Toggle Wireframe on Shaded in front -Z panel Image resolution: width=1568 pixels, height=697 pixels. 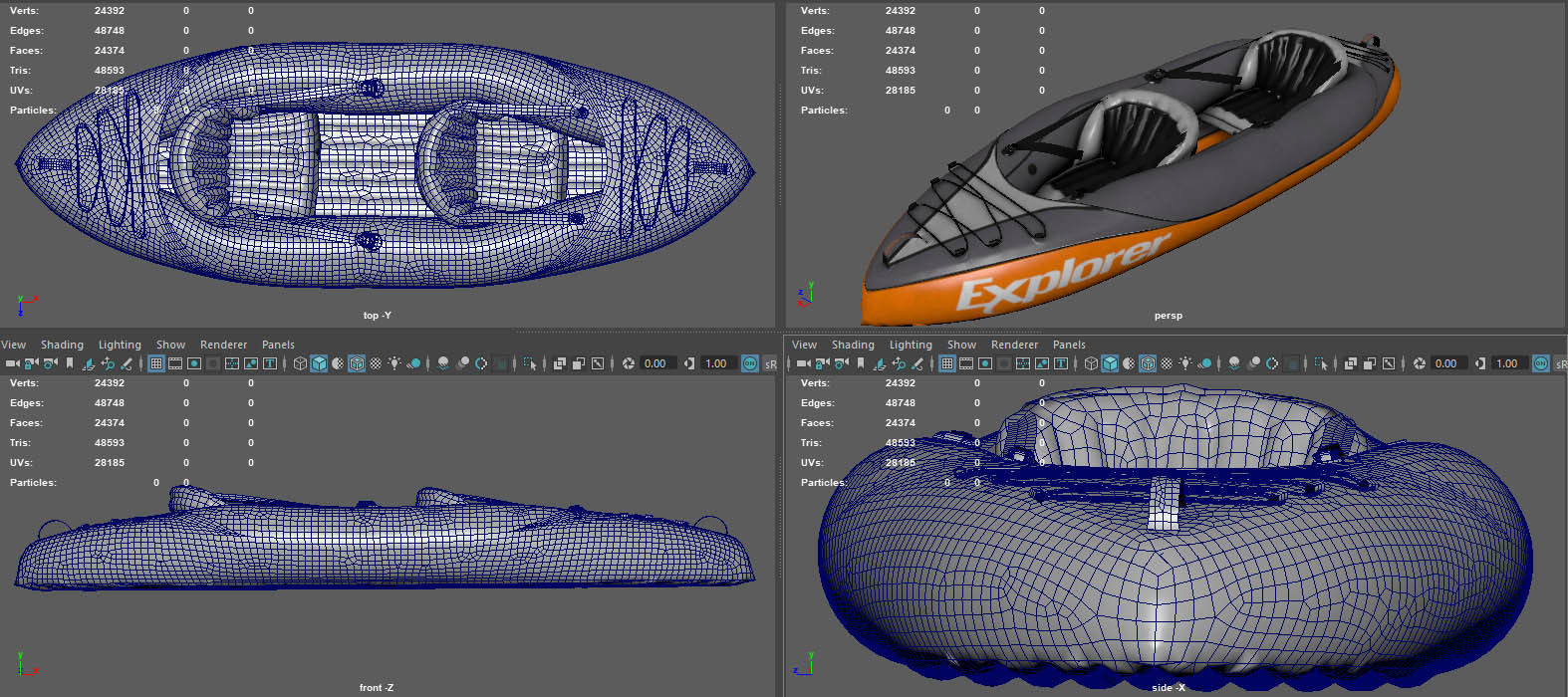(x=357, y=363)
